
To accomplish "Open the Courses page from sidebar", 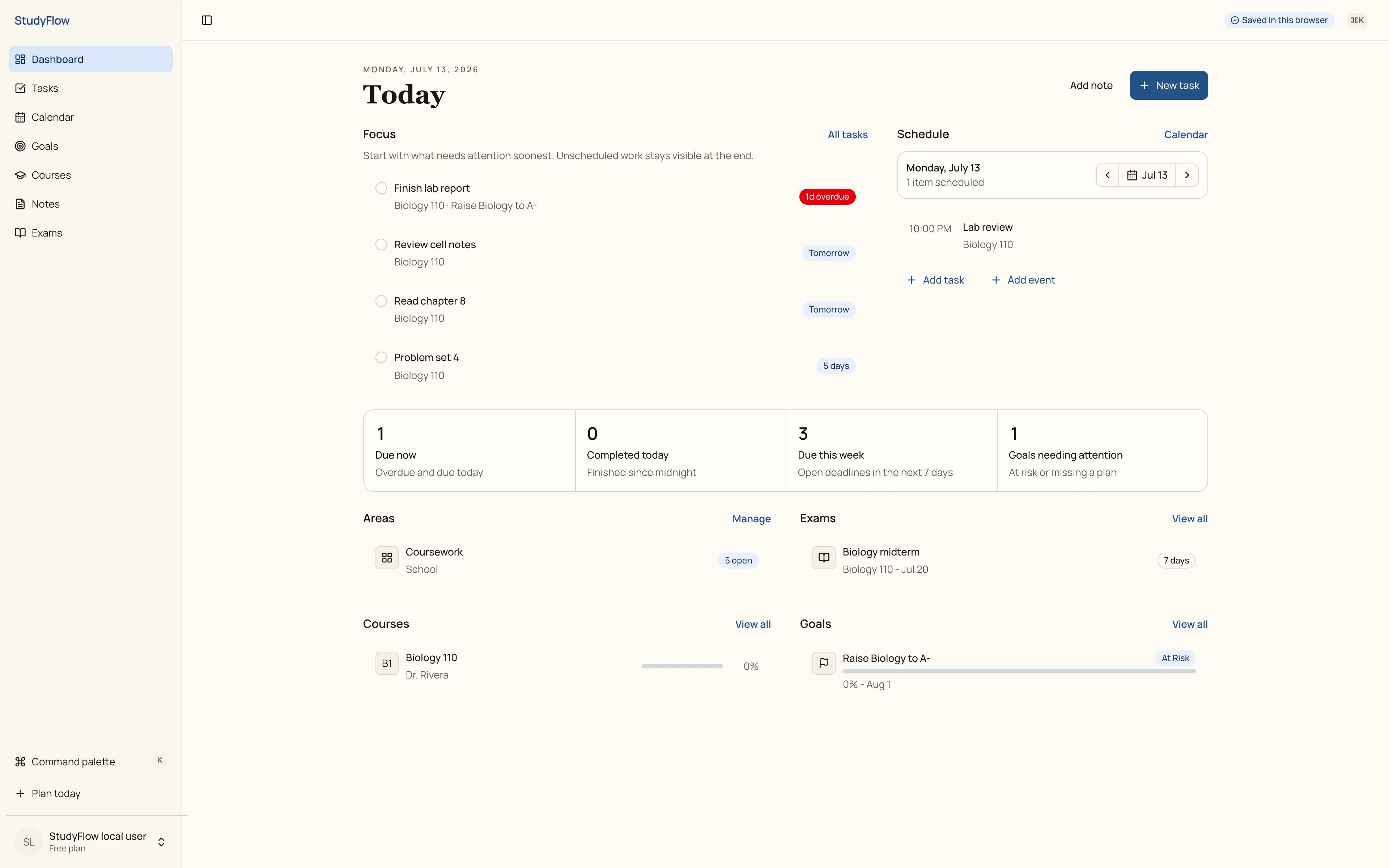I will pos(91,175).
